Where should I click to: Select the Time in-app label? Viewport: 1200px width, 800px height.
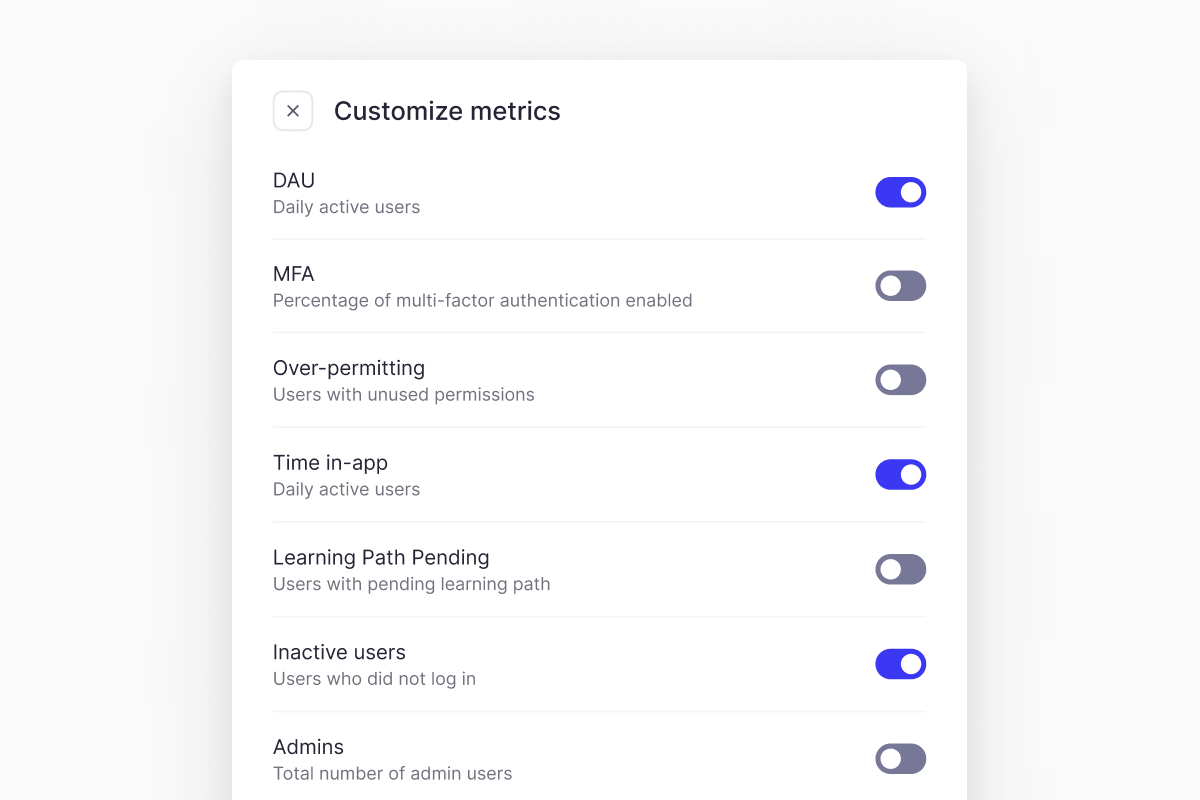[x=330, y=463]
